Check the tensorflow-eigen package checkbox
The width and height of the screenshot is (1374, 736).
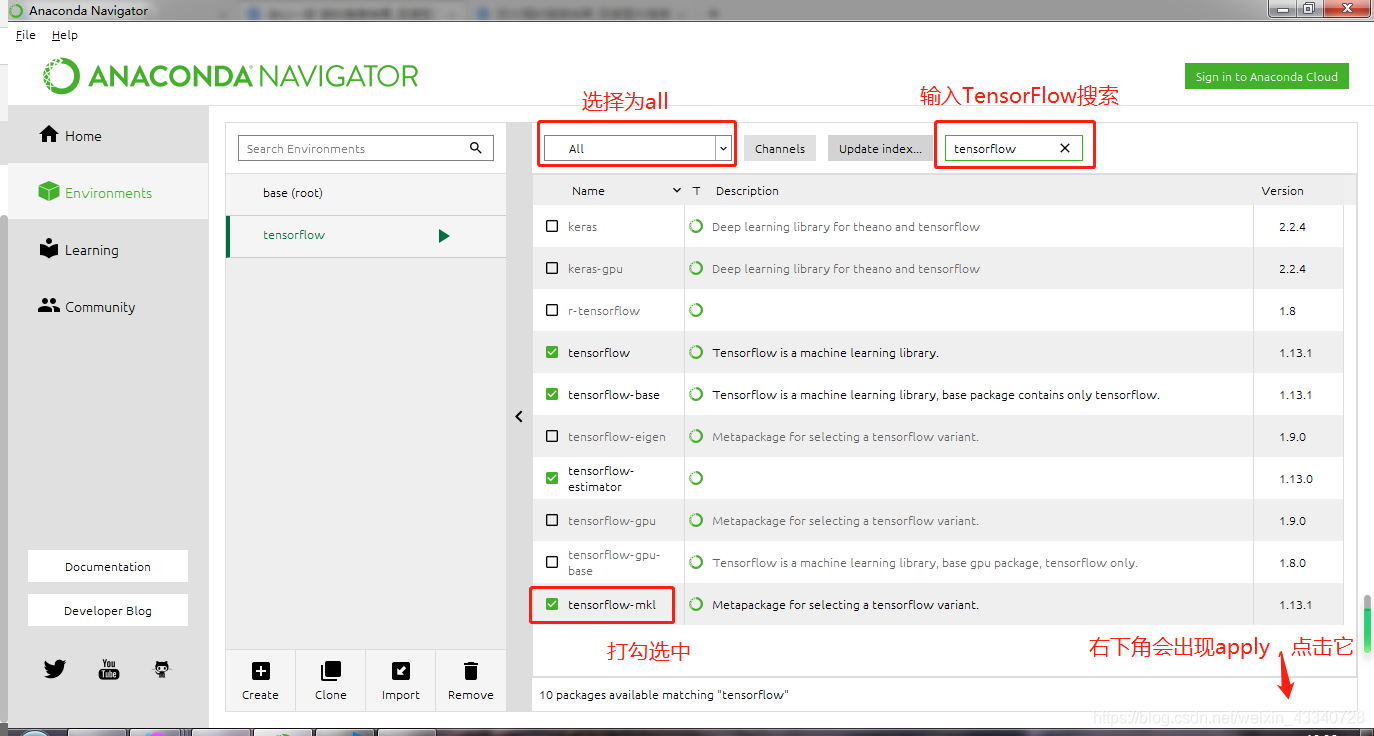point(552,436)
